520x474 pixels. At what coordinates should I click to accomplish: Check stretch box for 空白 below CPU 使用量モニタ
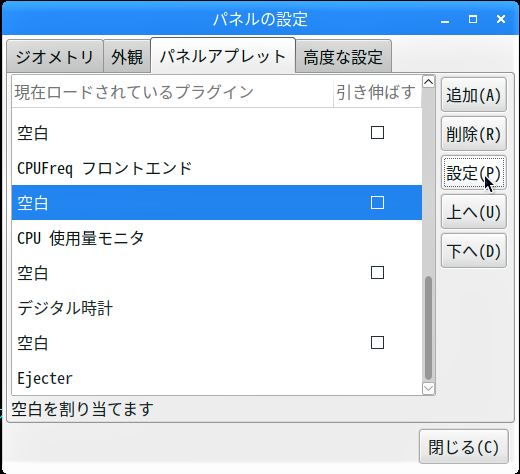click(377, 273)
